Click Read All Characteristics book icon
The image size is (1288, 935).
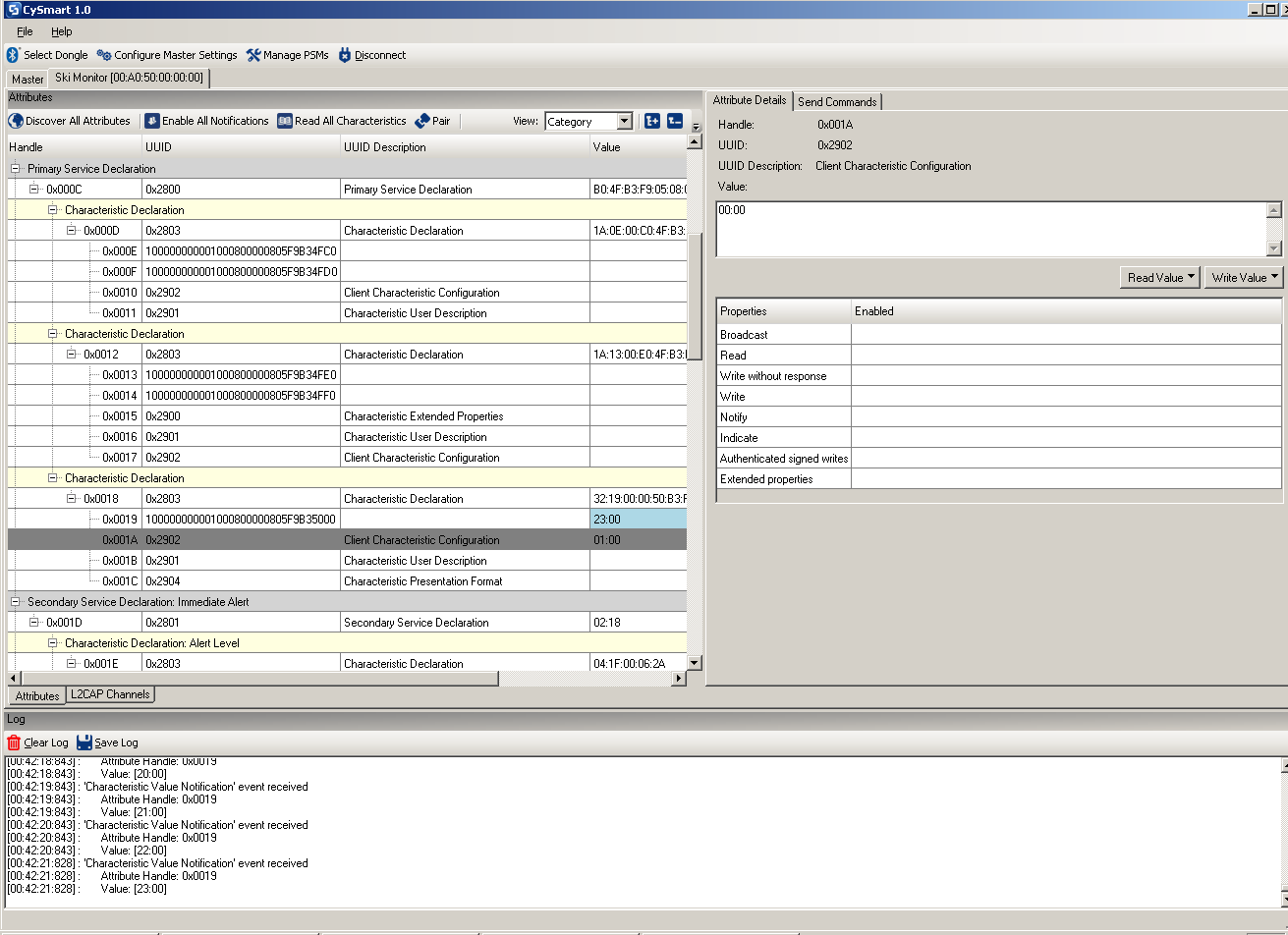[285, 121]
